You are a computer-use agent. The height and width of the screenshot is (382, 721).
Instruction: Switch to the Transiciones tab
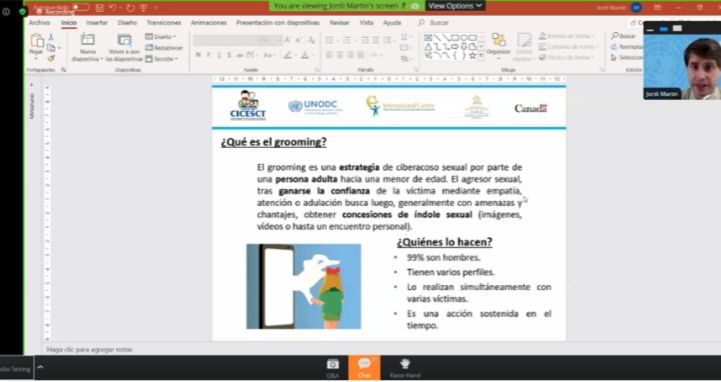pos(164,23)
